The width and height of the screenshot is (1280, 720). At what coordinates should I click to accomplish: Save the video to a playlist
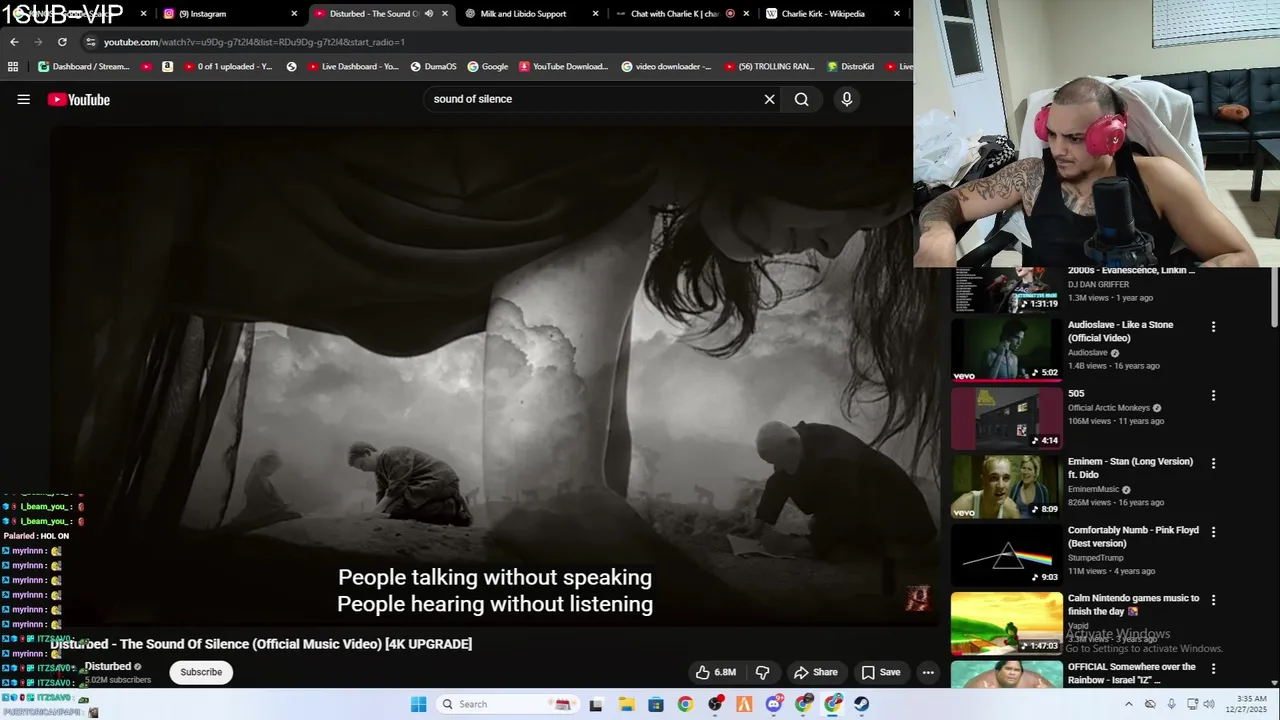coord(881,672)
